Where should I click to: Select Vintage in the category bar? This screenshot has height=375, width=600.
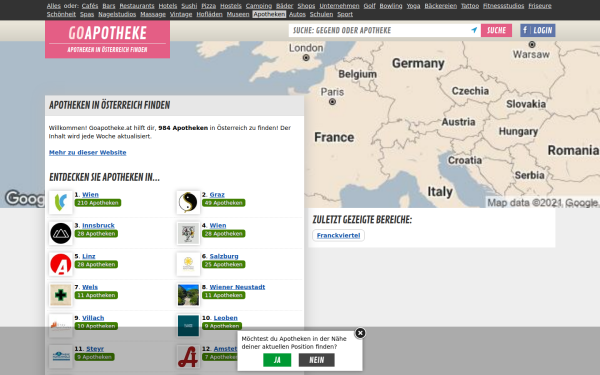tap(181, 14)
